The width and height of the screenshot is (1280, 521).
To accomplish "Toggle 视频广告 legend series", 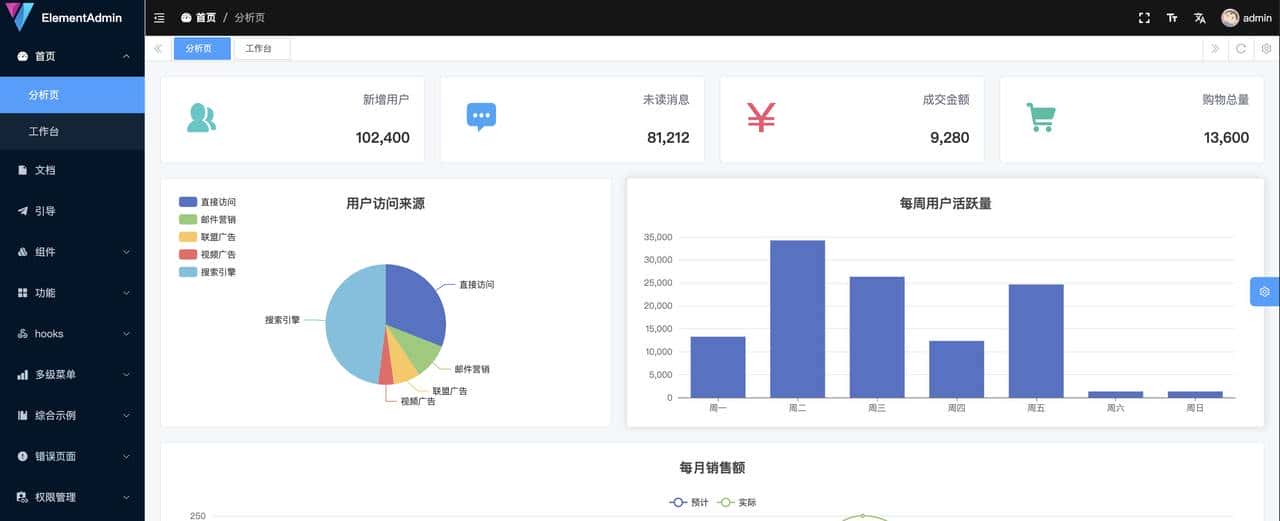I will 207,254.
